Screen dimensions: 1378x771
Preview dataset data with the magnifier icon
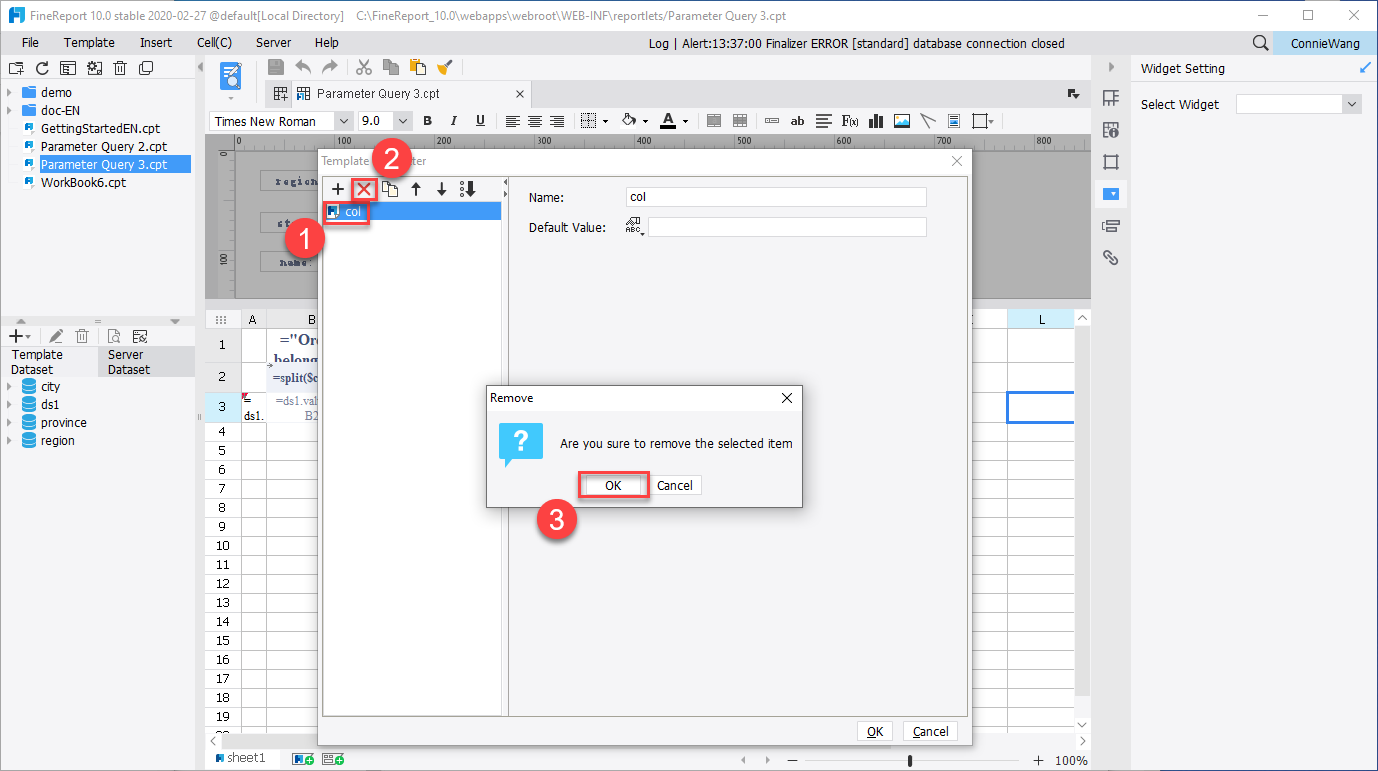(x=114, y=335)
